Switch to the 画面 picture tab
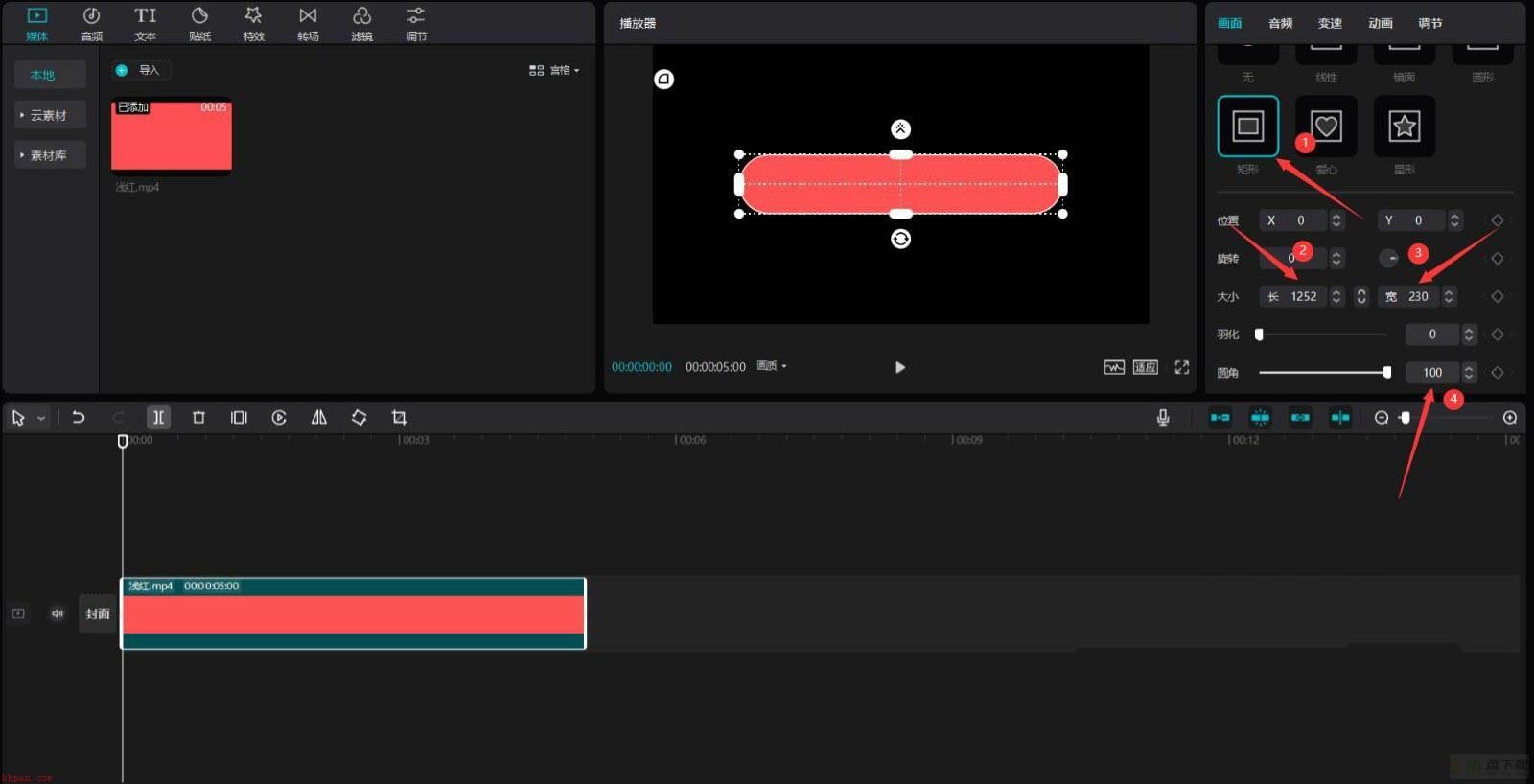The height and width of the screenshot is (784, 1534). pos(1230,23)
